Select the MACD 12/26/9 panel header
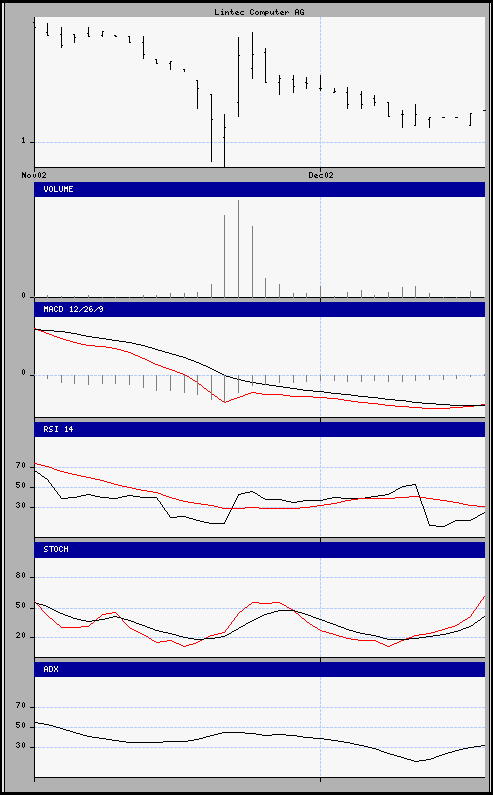Screen dimensions: 493x795 (x=260, y=309)
